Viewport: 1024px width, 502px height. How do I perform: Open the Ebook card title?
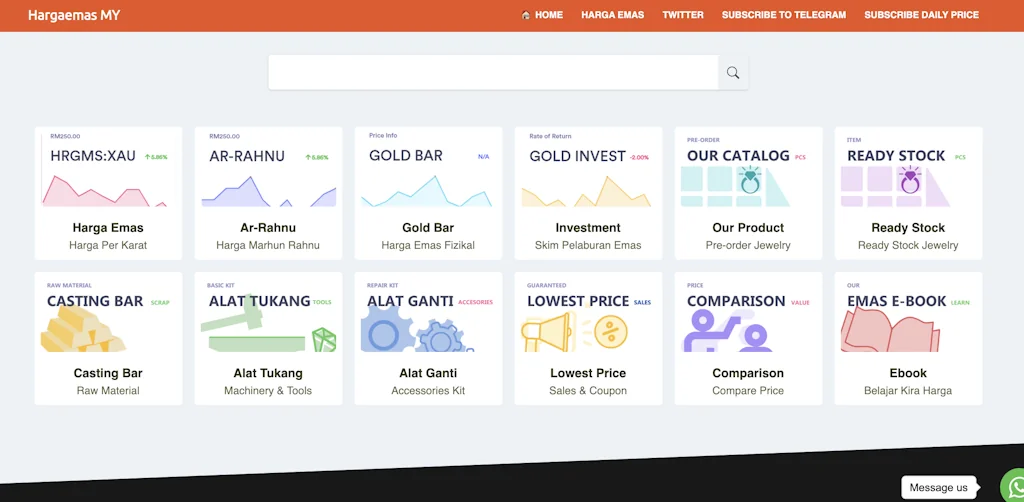point(908,373)
